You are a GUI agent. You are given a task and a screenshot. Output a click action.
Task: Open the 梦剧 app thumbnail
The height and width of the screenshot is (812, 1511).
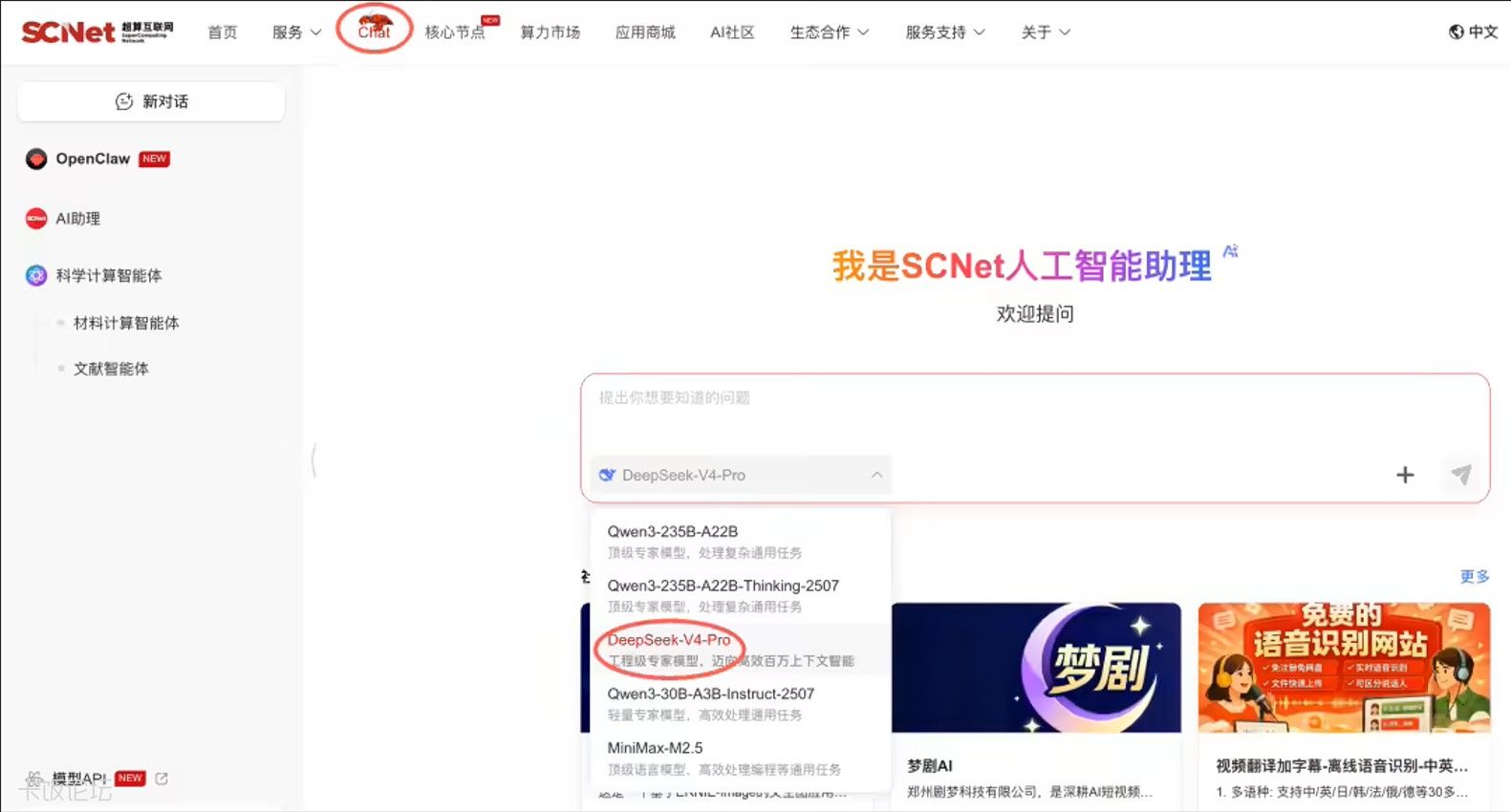pos(1036,668)
